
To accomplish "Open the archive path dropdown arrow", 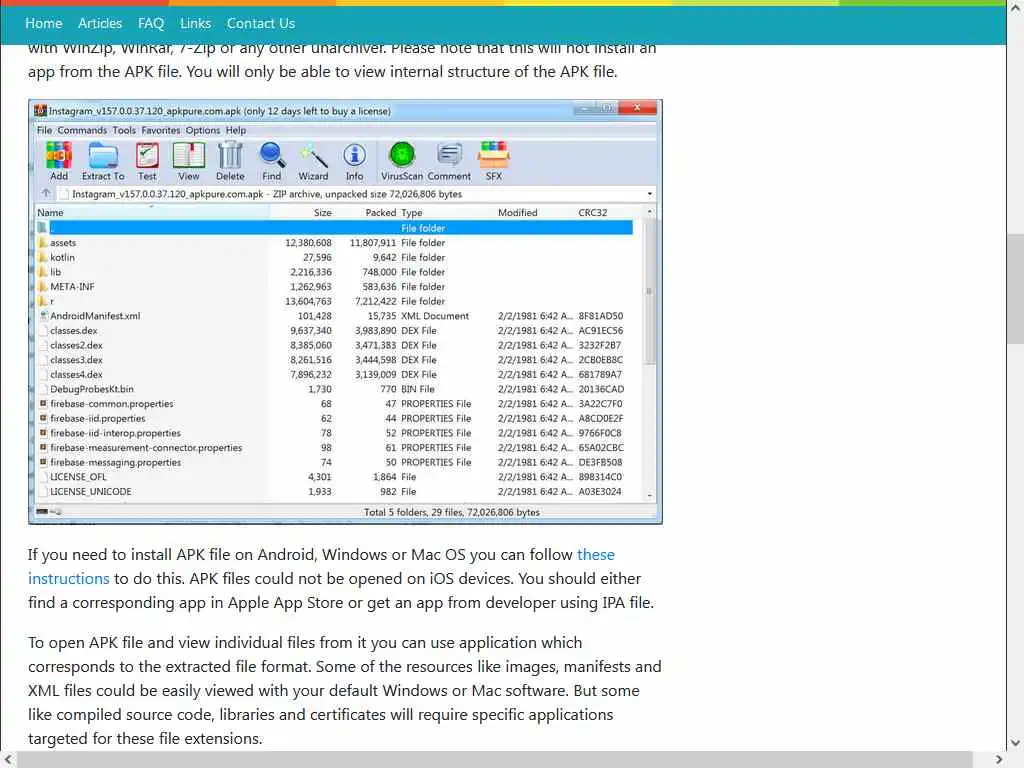I will tap(649, 194).
